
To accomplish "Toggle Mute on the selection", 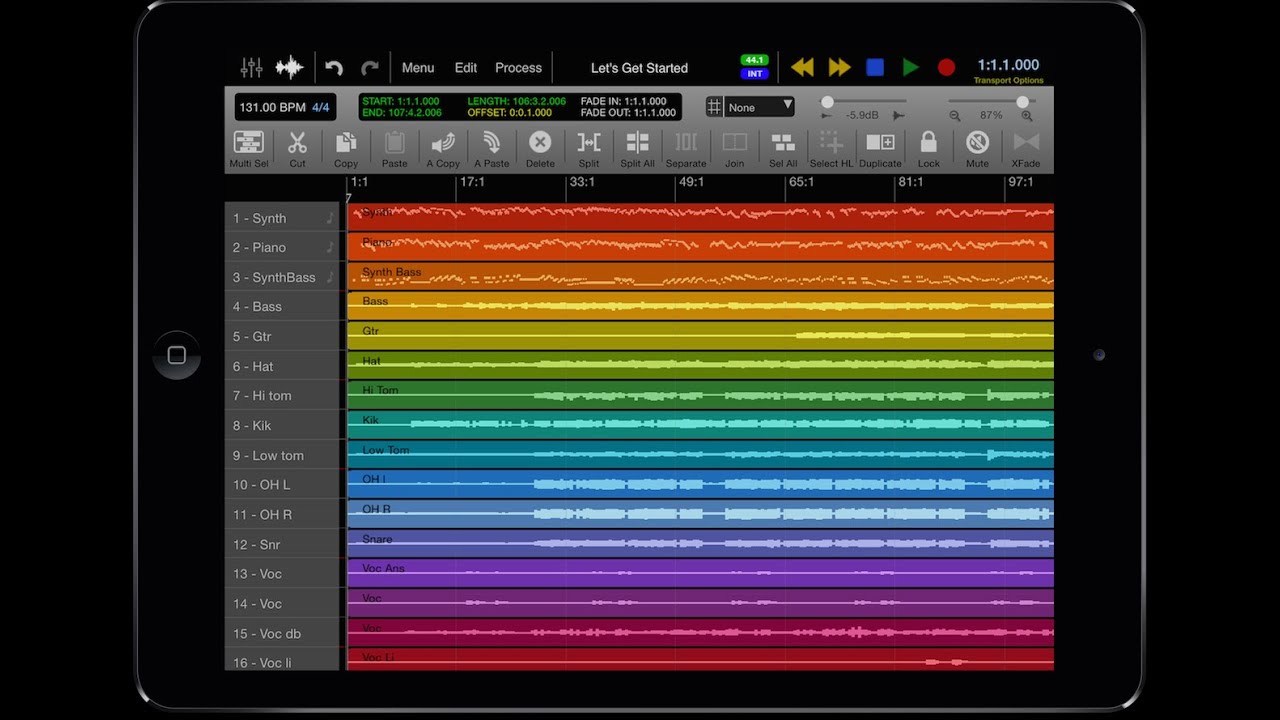I will 976,148.
